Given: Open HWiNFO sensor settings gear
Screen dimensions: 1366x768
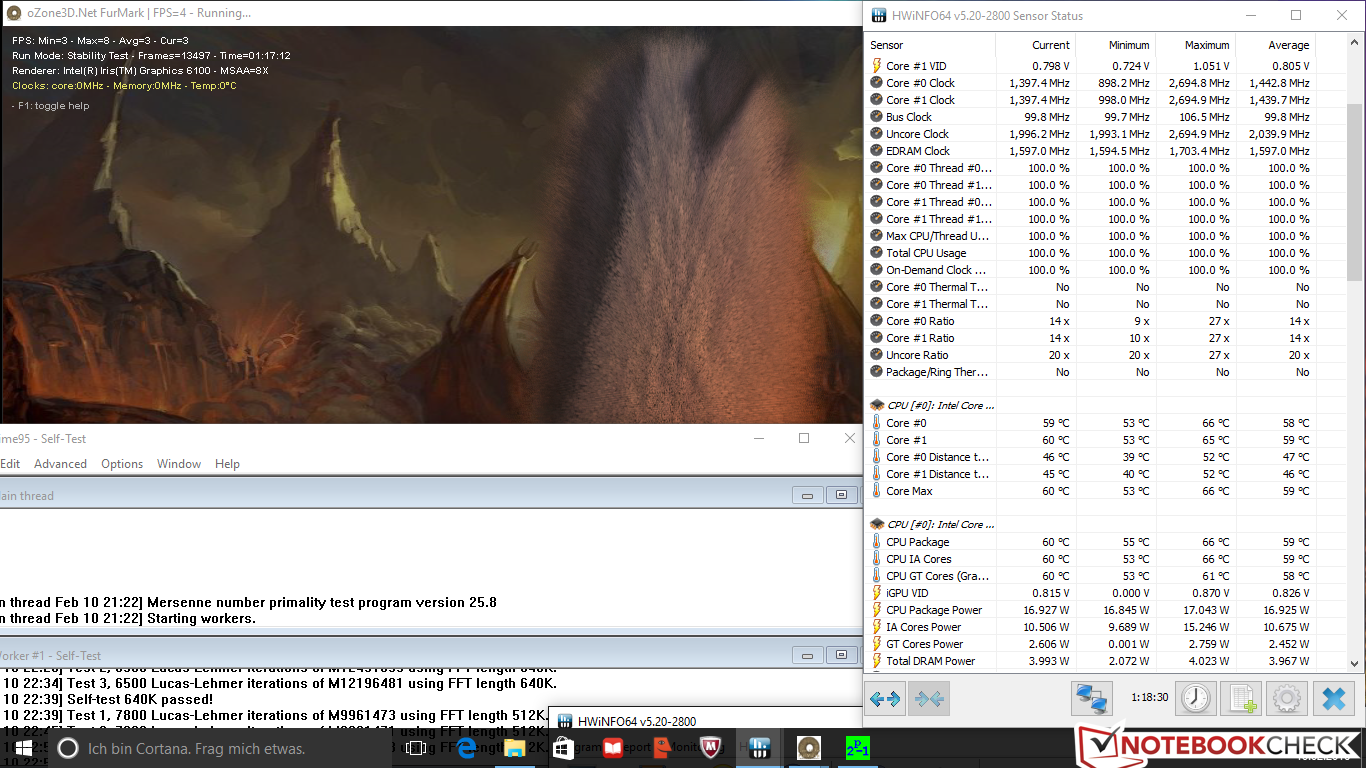Looking at the screenshot, I should pyautogui.click(x=1287, y=698).
